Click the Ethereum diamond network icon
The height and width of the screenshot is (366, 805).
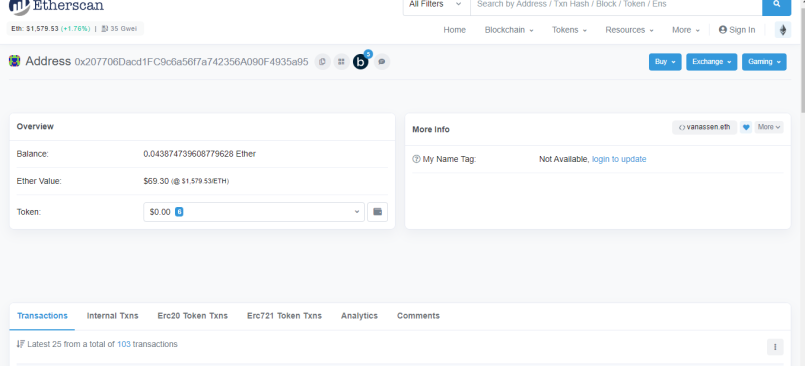[783, 30]
